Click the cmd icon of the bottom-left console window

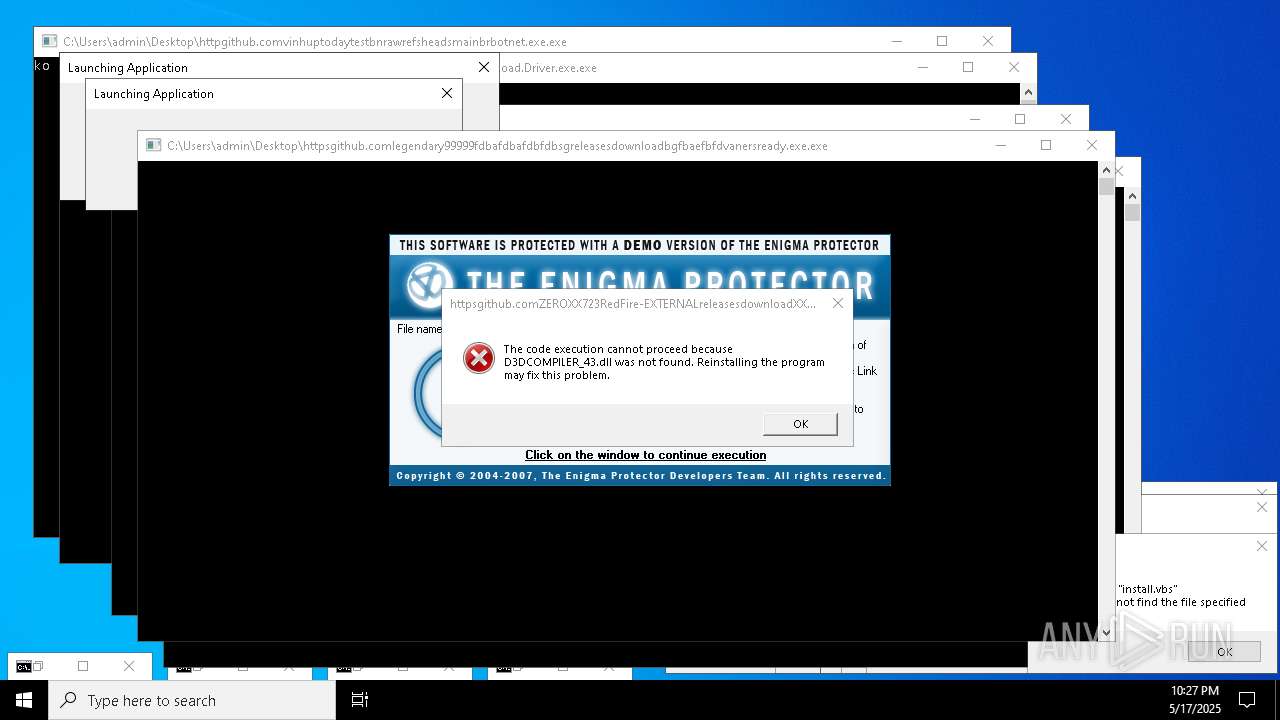click(23, 667)
